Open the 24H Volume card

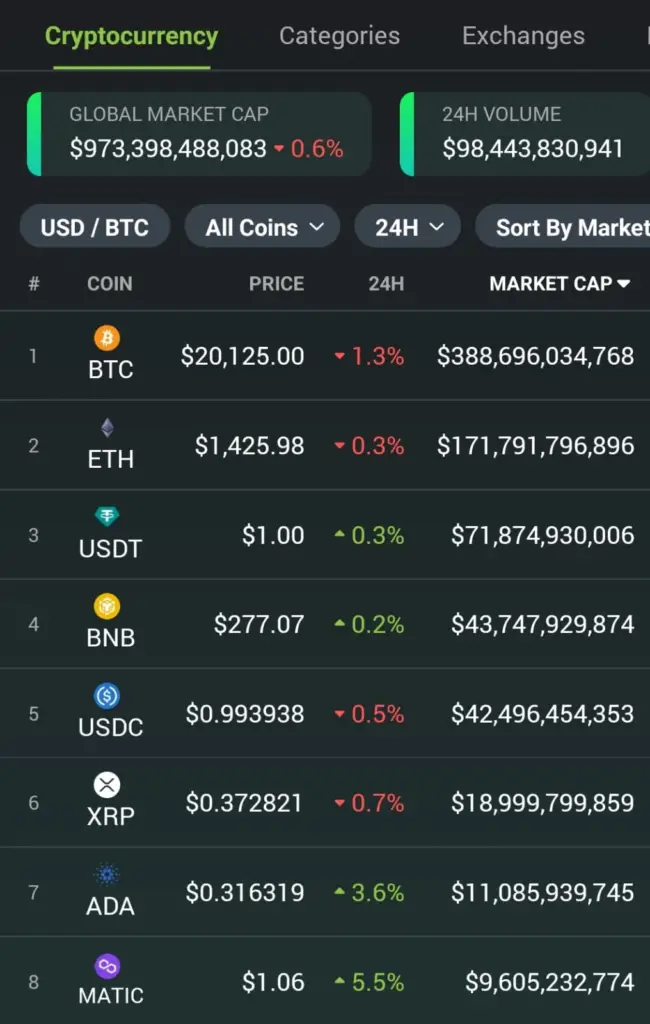click(x=525, y=134)
